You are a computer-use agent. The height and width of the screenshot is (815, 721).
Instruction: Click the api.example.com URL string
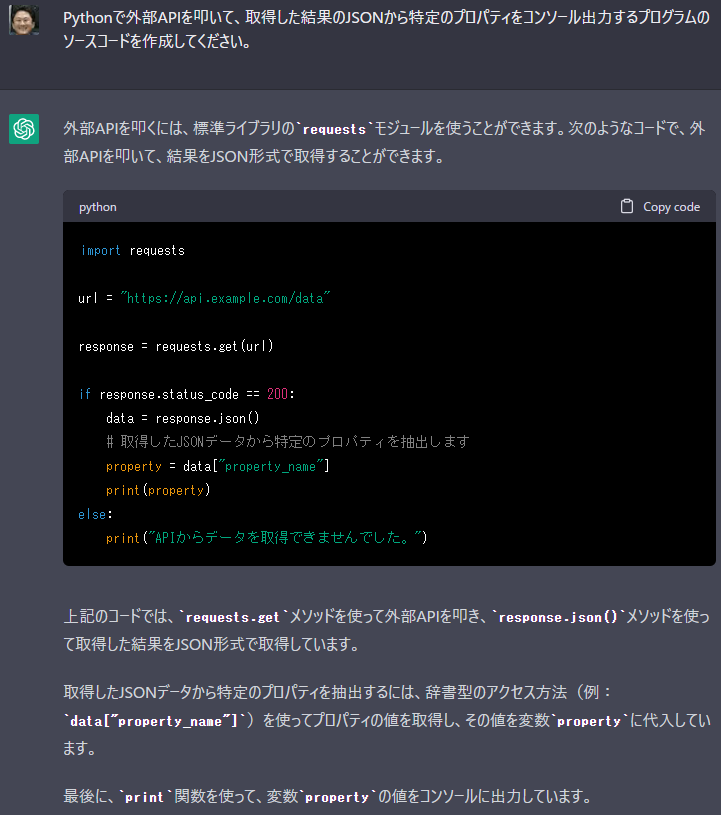[x=225, y=298]
